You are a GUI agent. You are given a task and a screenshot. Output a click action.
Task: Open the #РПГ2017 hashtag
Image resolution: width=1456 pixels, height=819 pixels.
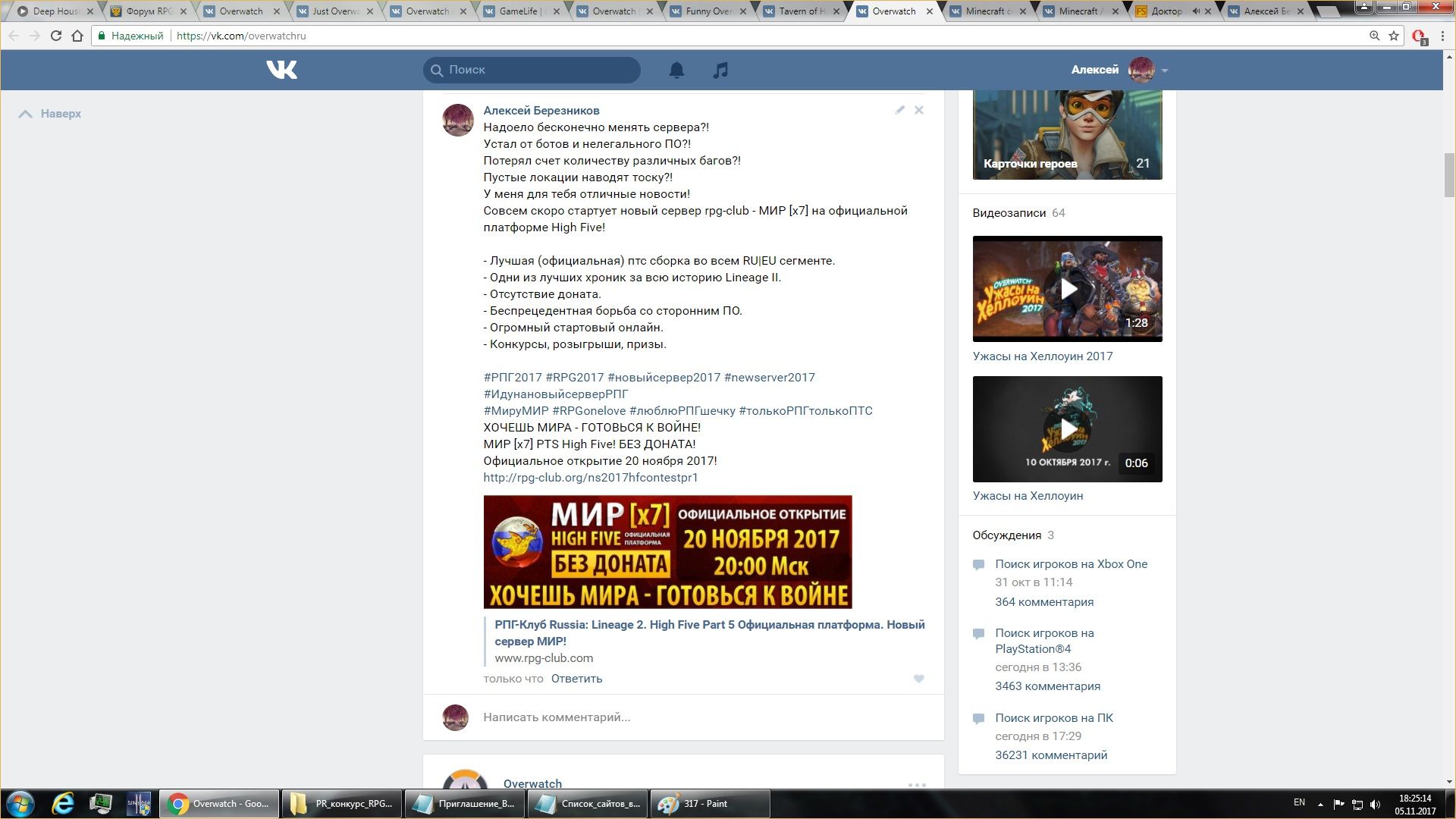tap(513, 378)
